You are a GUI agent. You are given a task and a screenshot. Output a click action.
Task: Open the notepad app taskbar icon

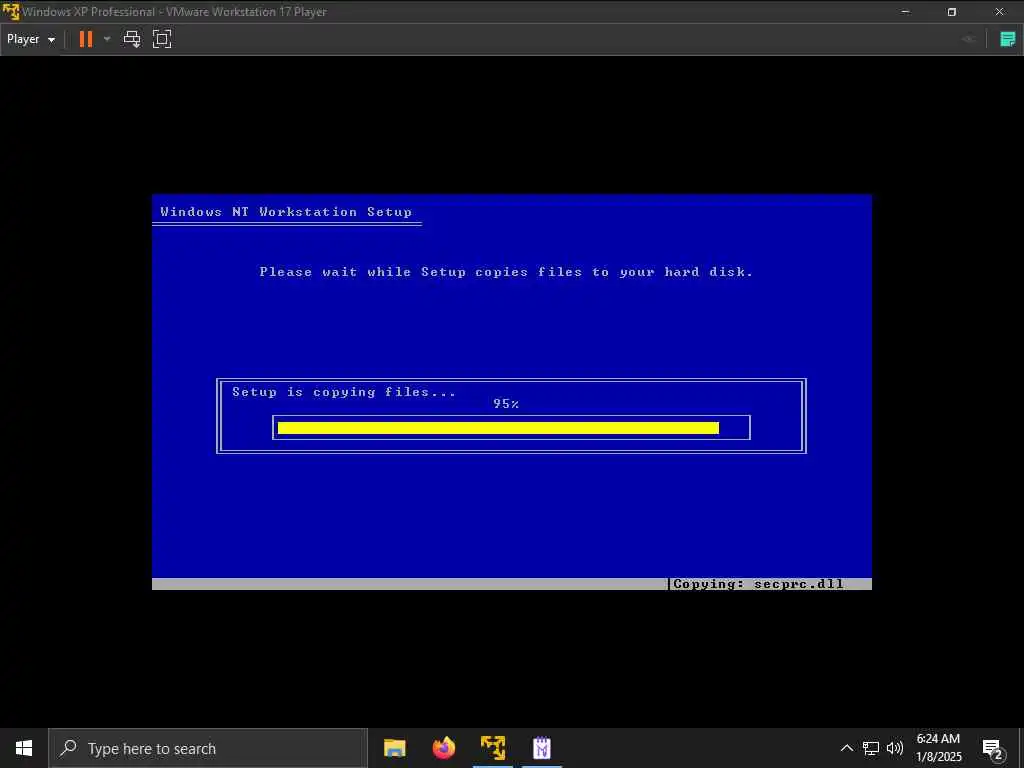coord(542,748)
